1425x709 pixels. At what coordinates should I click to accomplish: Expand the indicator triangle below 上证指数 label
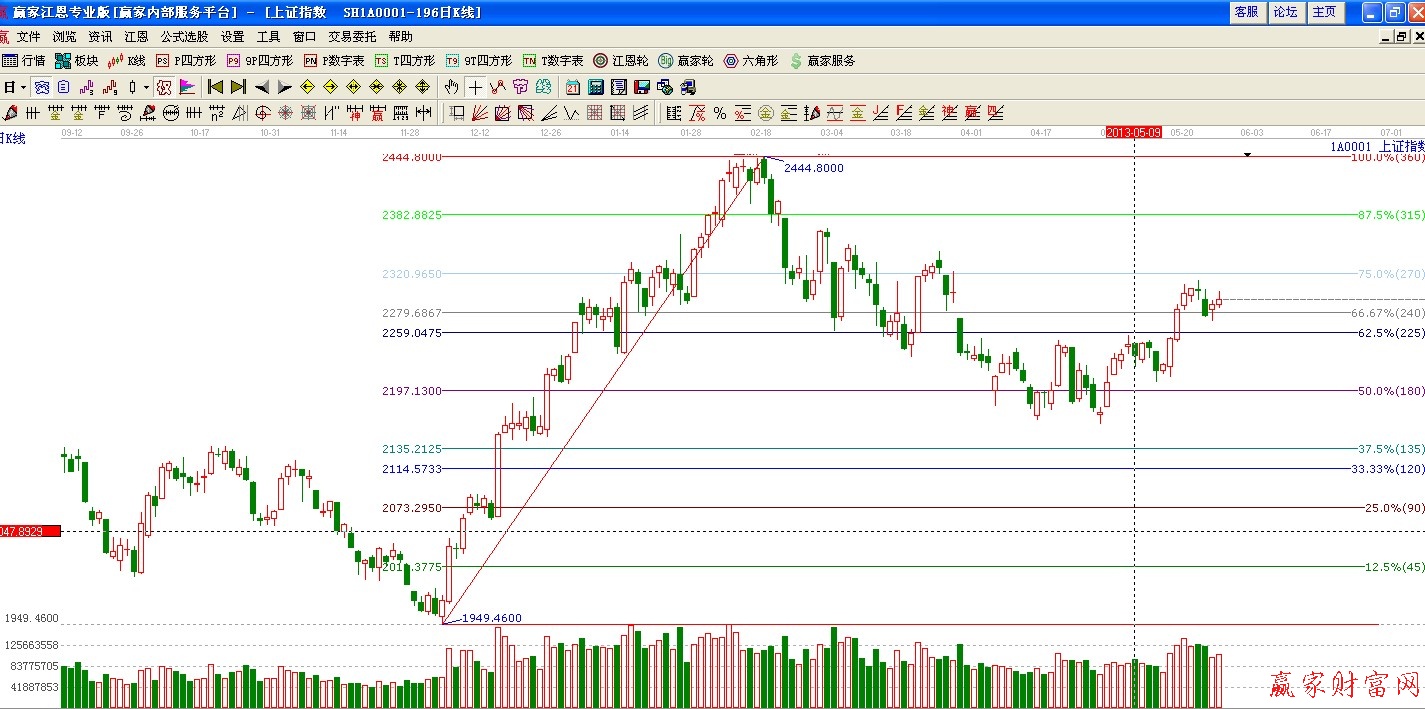[1247, 155]
